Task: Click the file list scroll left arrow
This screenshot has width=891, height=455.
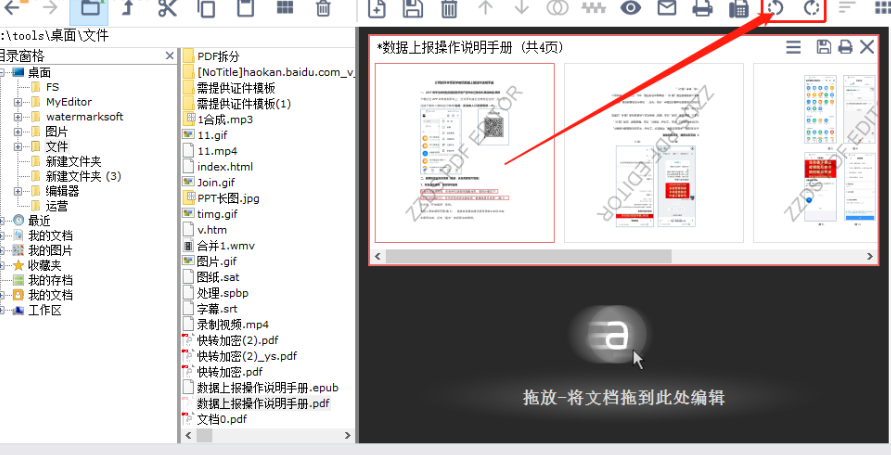Action: 187,436
